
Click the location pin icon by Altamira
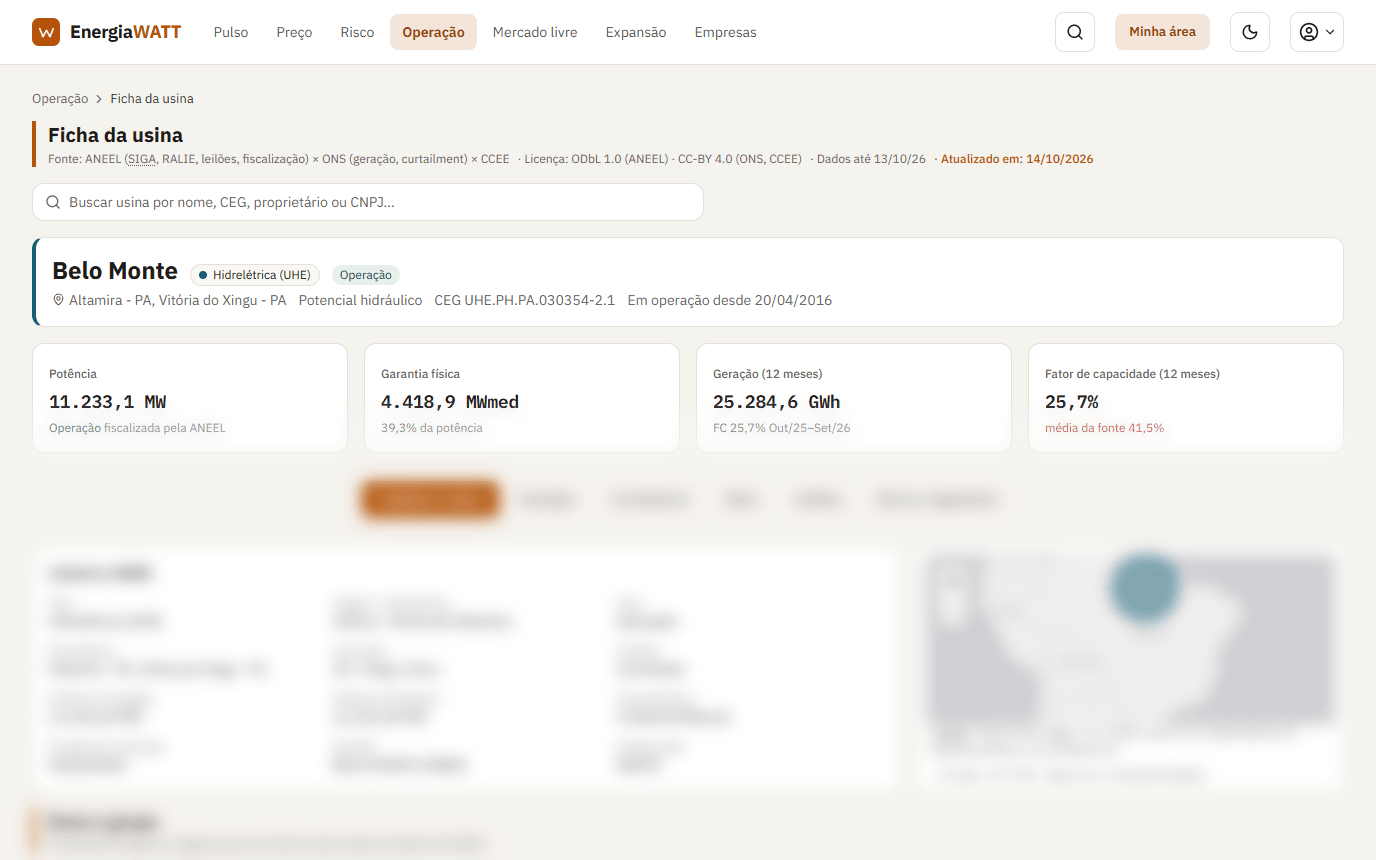point(58,300)
